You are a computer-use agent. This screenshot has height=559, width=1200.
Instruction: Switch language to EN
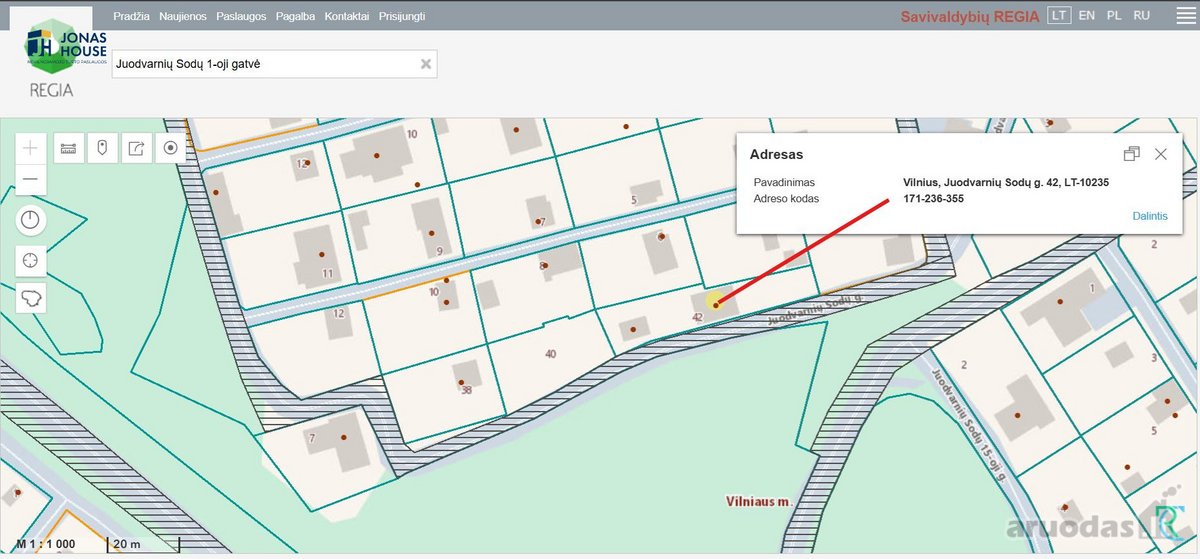1087,16
